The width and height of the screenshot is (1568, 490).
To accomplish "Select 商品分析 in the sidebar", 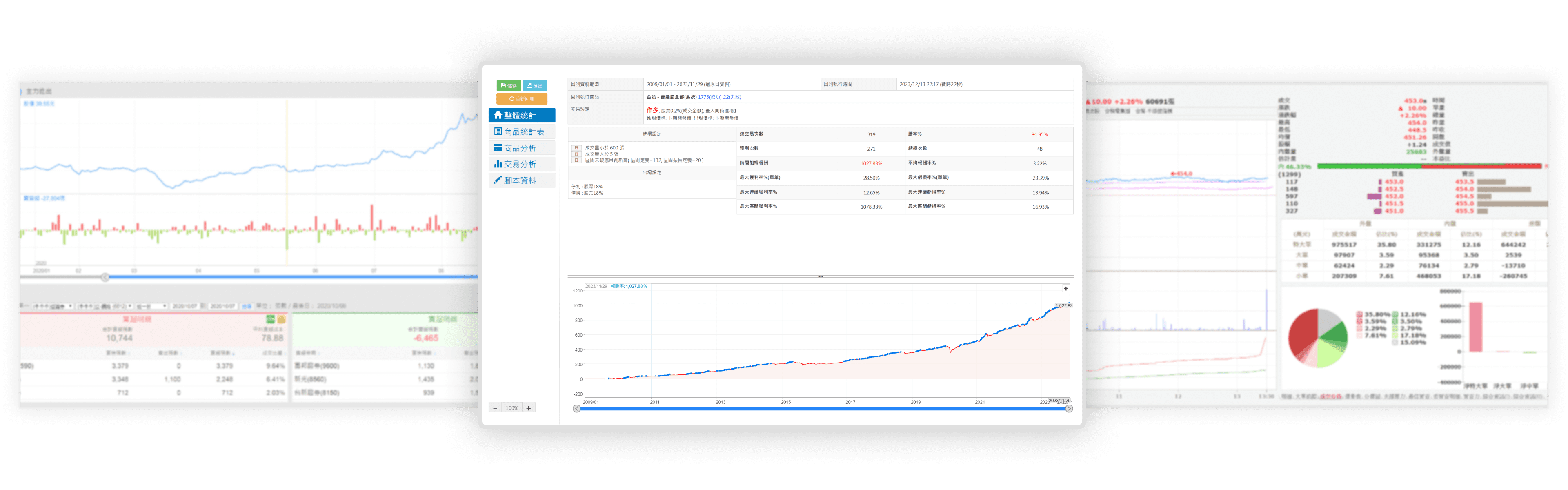I will click(522, 148).
